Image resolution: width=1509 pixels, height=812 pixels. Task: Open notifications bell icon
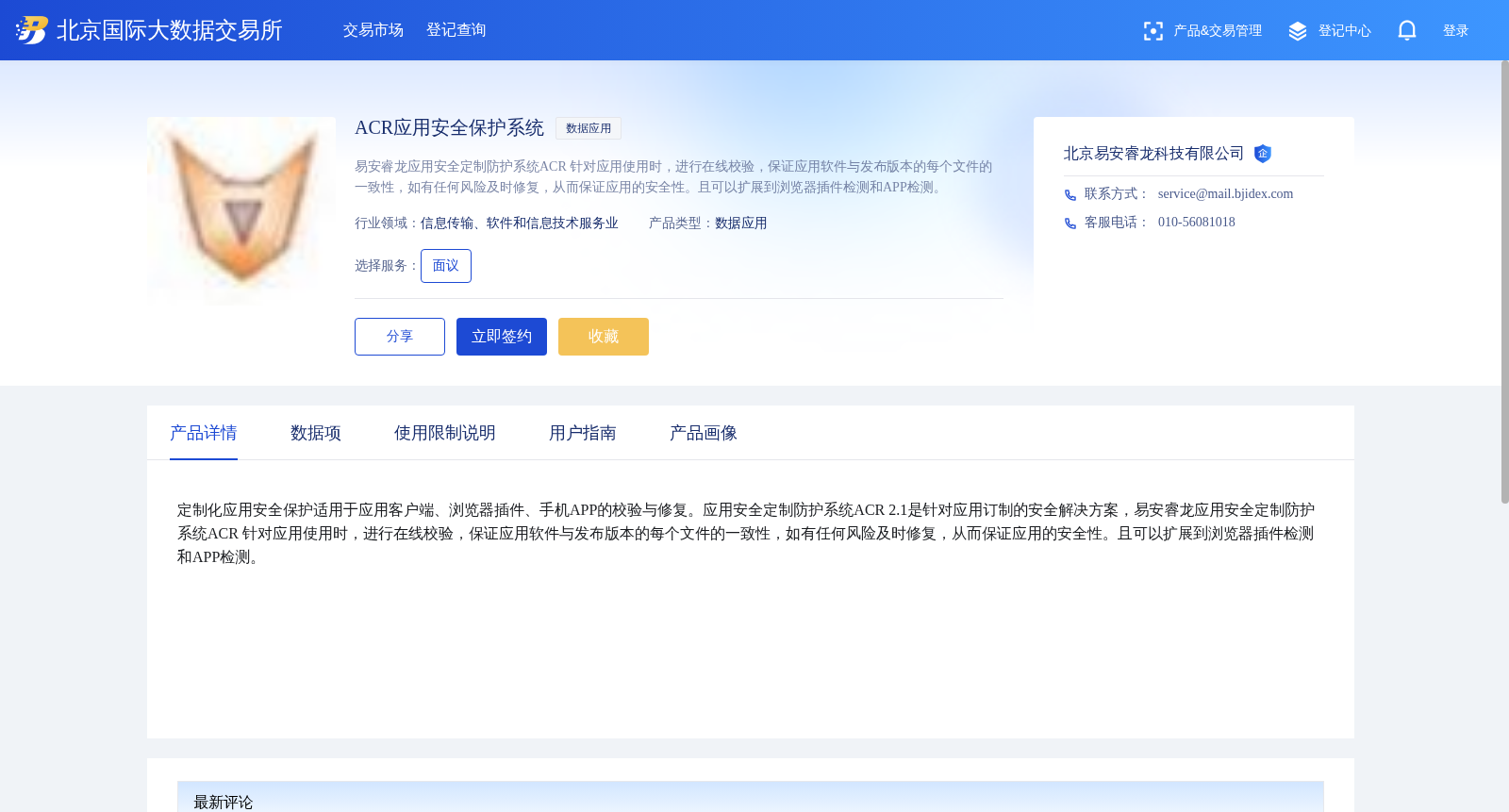[x=1407, y=30]
